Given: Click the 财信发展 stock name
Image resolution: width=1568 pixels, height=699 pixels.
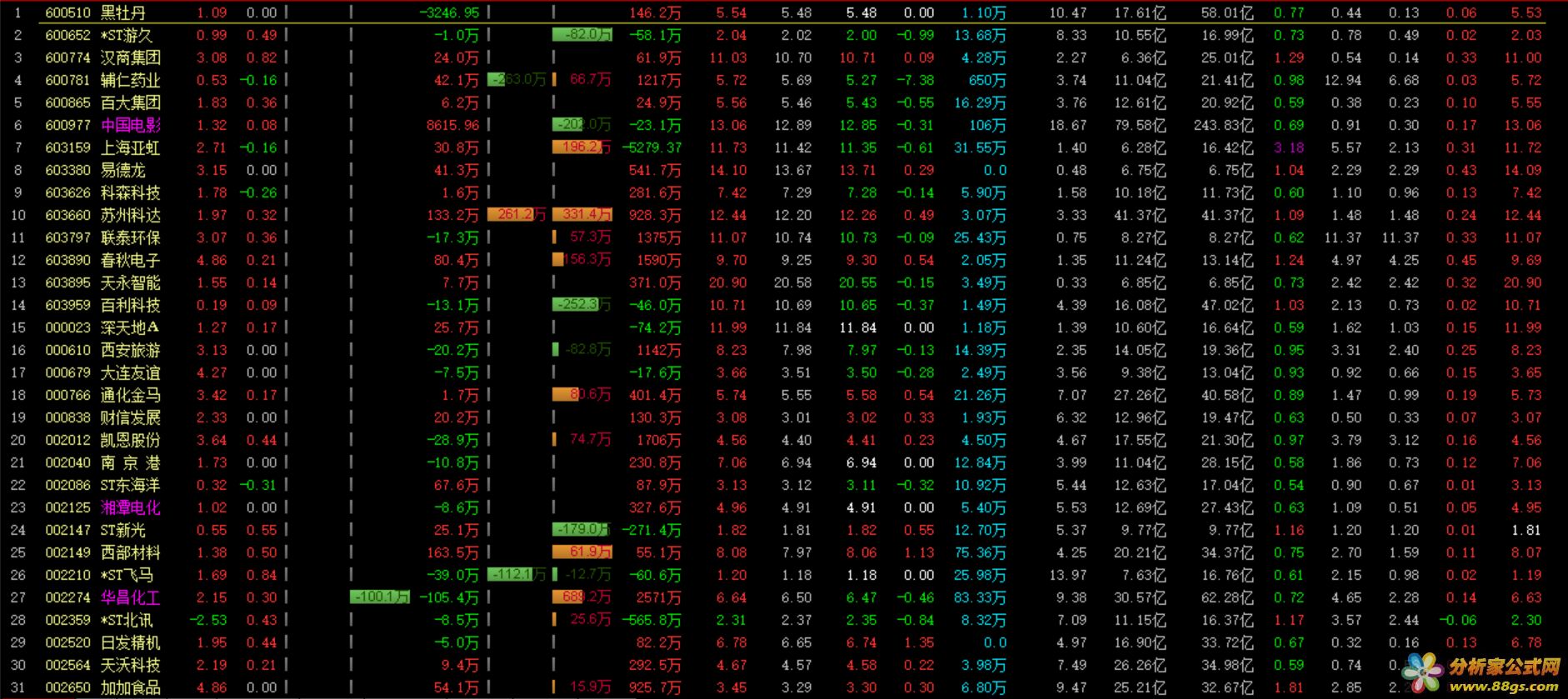Looking at the screenshot, I should (130, 417).
